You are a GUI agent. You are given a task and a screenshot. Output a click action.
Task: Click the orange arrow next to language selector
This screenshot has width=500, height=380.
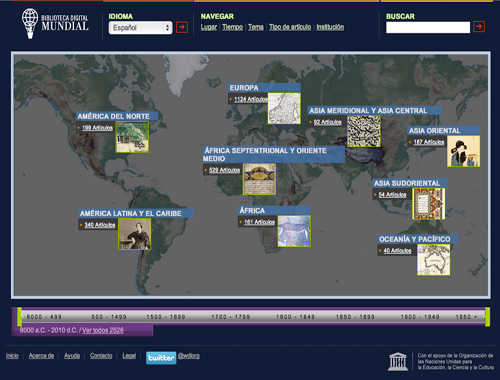[x=182, y=27]
